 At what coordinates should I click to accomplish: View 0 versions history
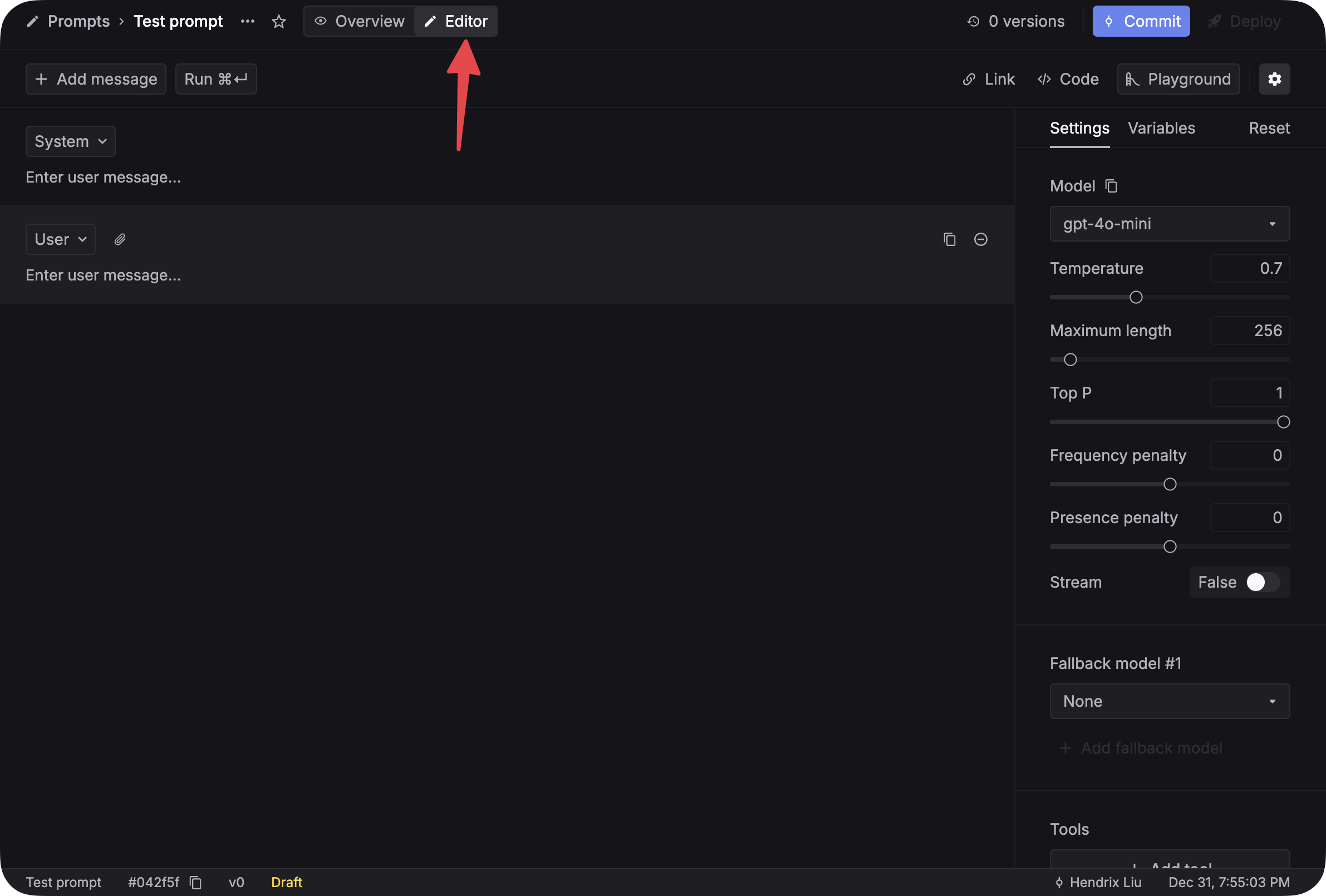[x=1015, y=21]
